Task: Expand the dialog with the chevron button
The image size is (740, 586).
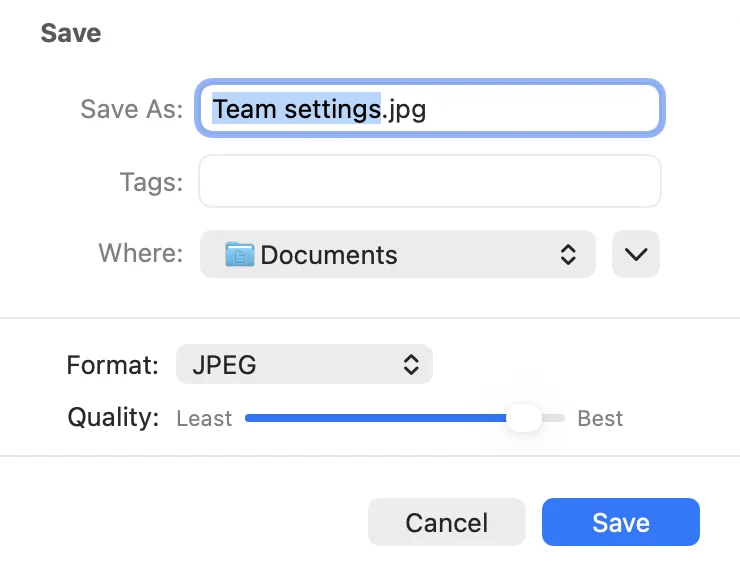Action: pos(636,254)
